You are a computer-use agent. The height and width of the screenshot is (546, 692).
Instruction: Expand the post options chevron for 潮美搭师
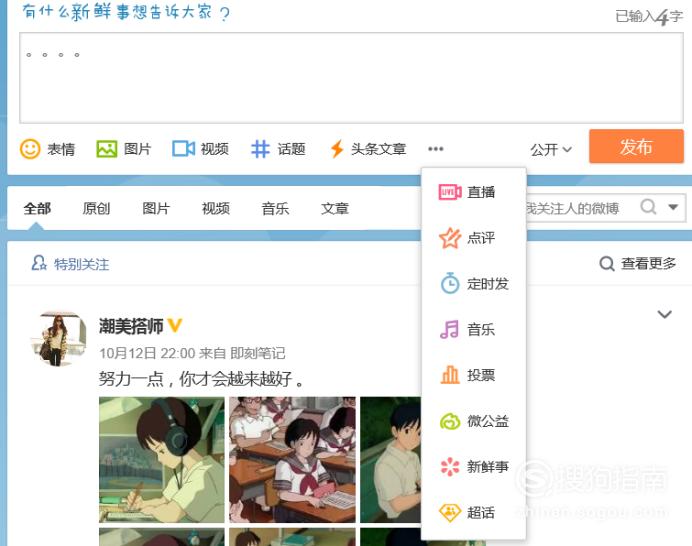pyautogui.click(x=664, y=314)
